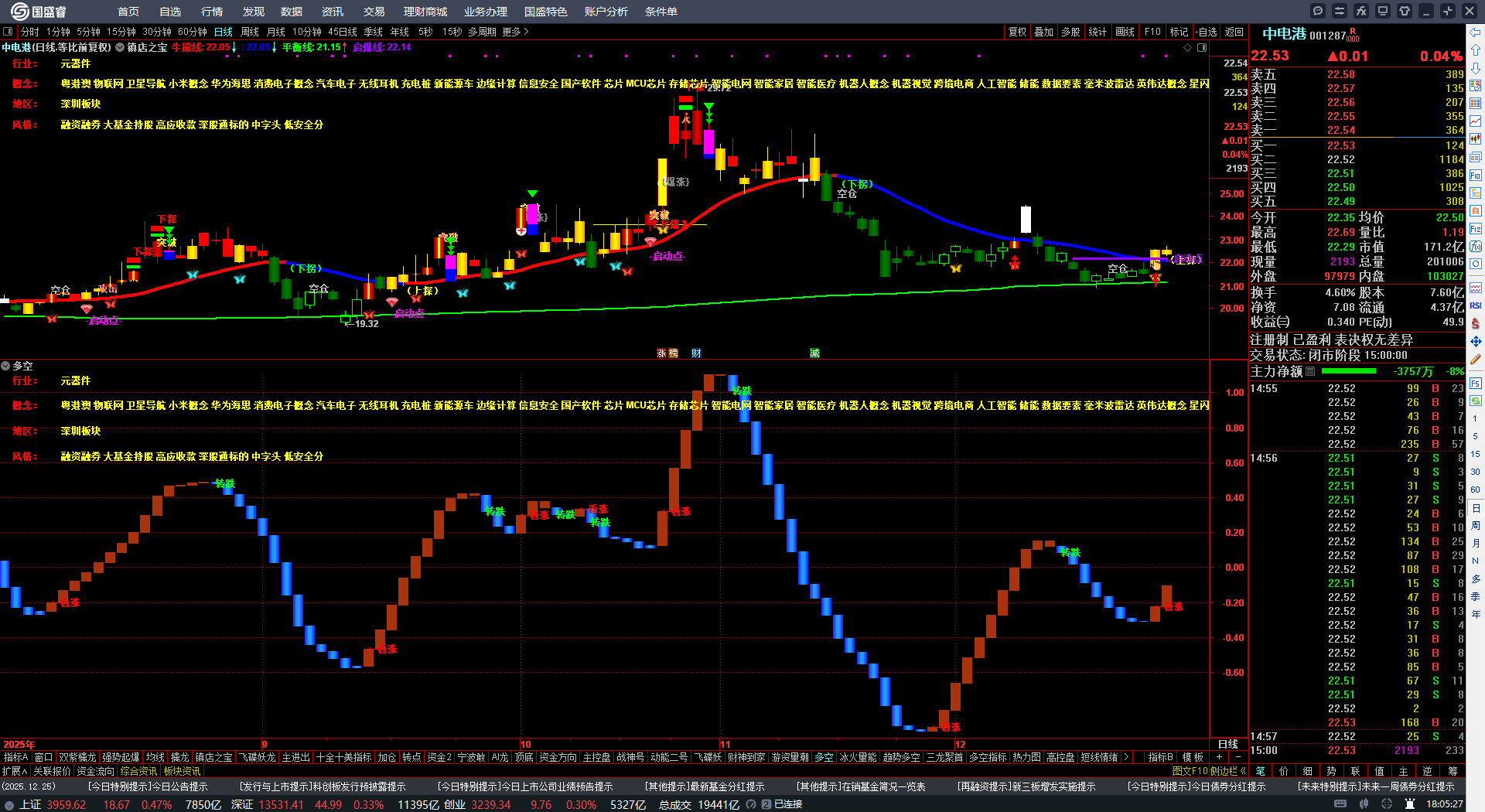Open the 交易 menu
This screenshot has height=812, width=1485.
[x=374, y=12]
